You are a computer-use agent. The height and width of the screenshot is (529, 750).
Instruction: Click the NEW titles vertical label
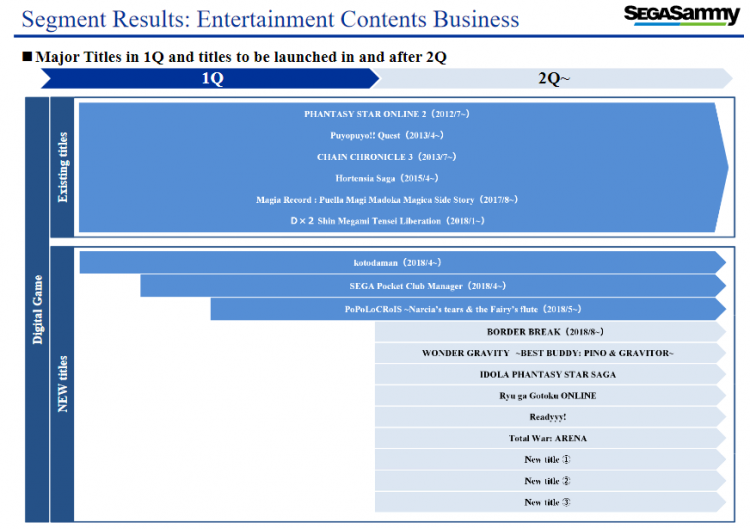tap(63, 384)
